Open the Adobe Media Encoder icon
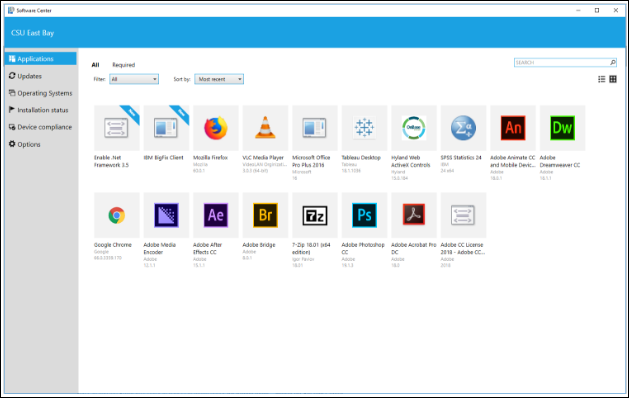This screenshot has height=398, width=629. tap(166, 215)
